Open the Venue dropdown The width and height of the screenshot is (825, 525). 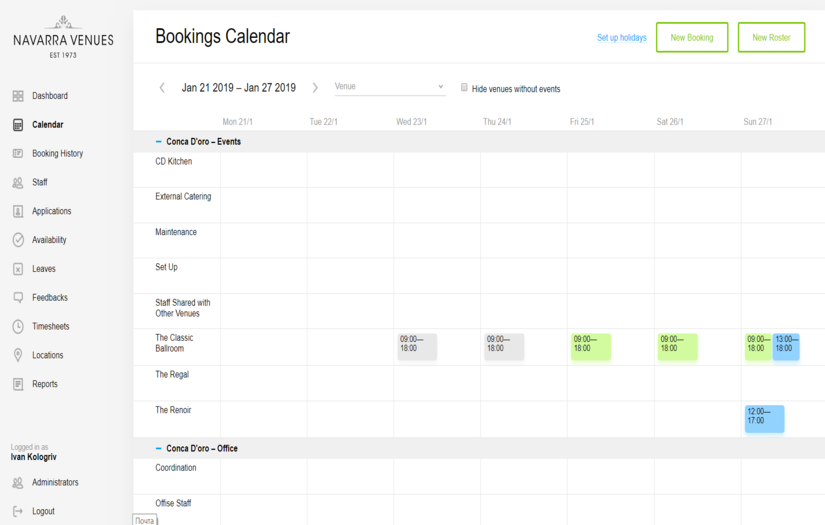pyautogui.click(x=390, y=87)
